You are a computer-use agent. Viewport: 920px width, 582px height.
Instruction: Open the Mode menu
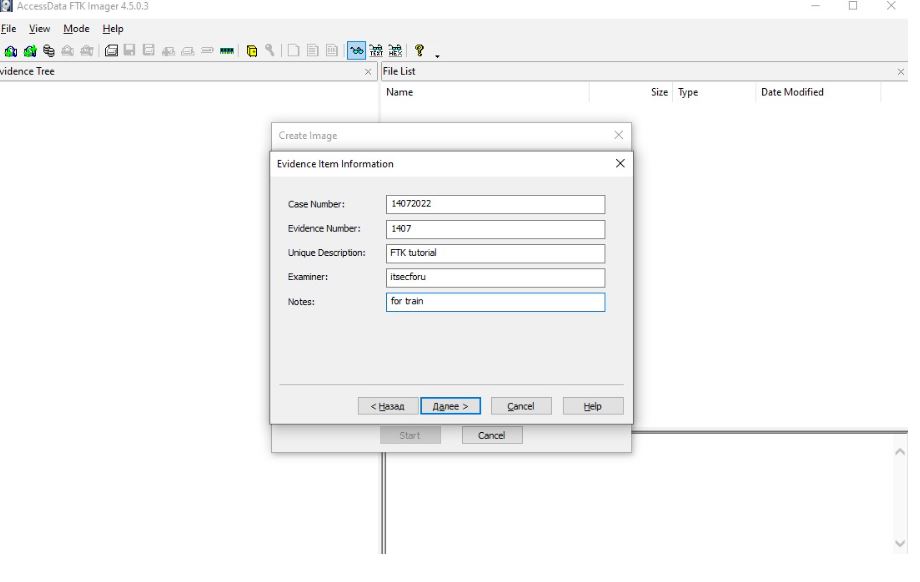pos(76,29)
